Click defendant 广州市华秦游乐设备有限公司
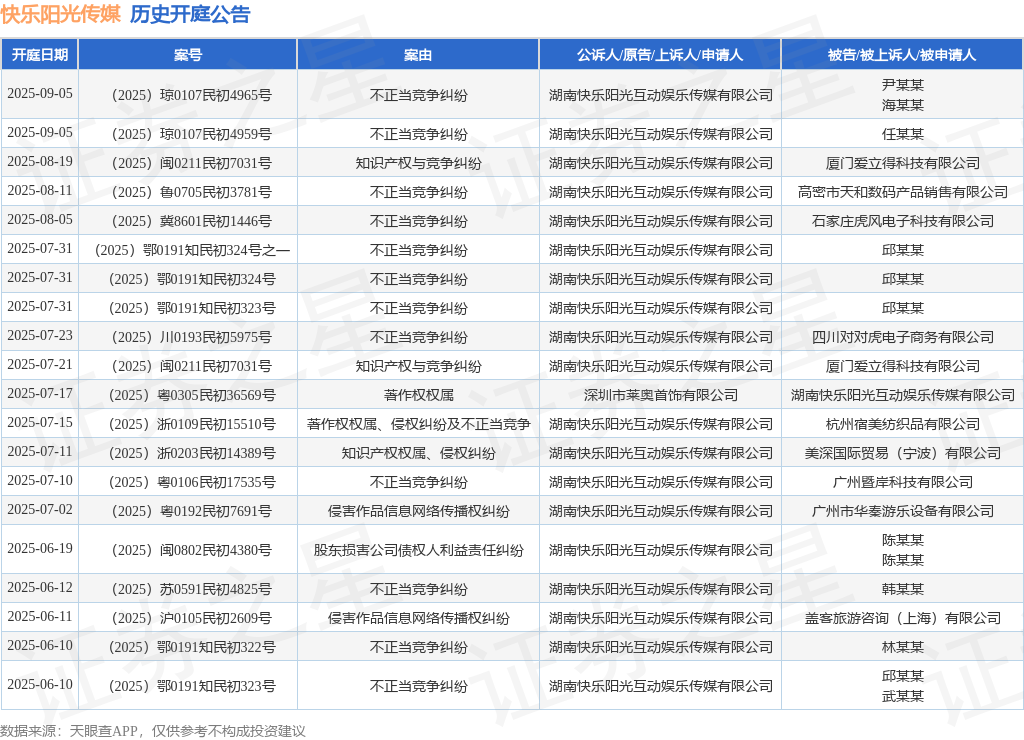 [903, 511]
